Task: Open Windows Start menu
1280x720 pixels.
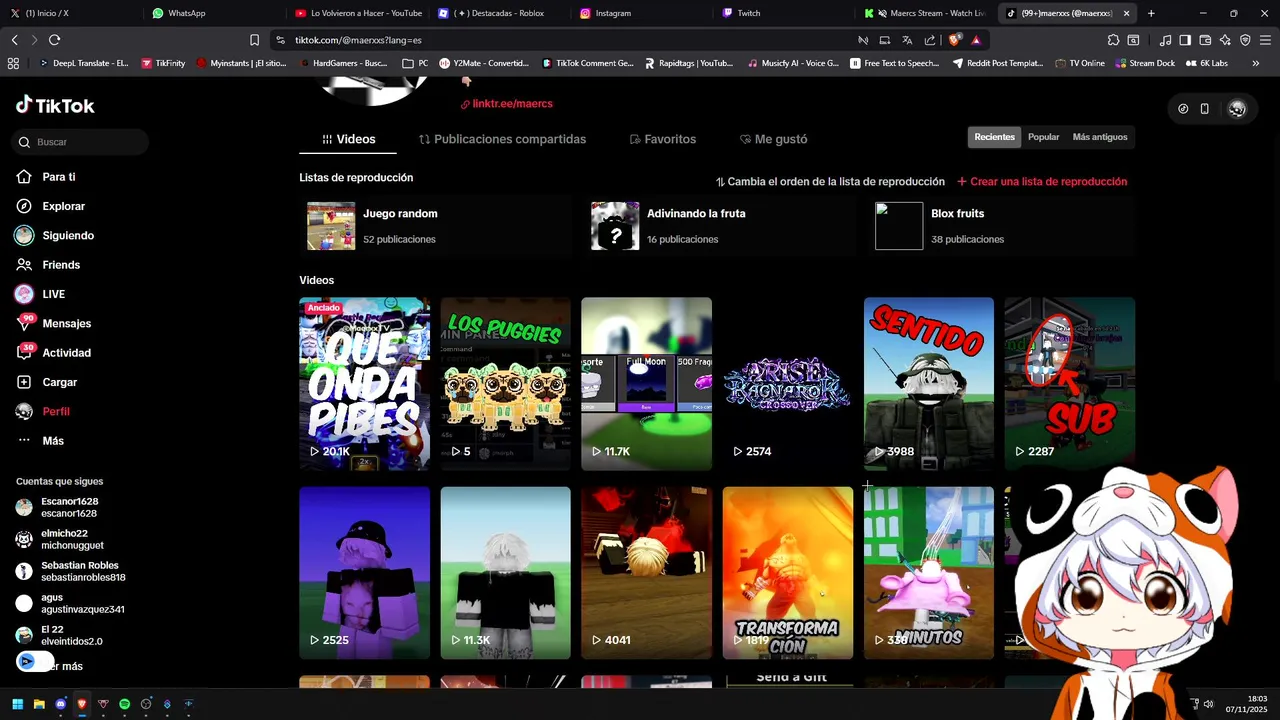Action: (x=17, y=704)
